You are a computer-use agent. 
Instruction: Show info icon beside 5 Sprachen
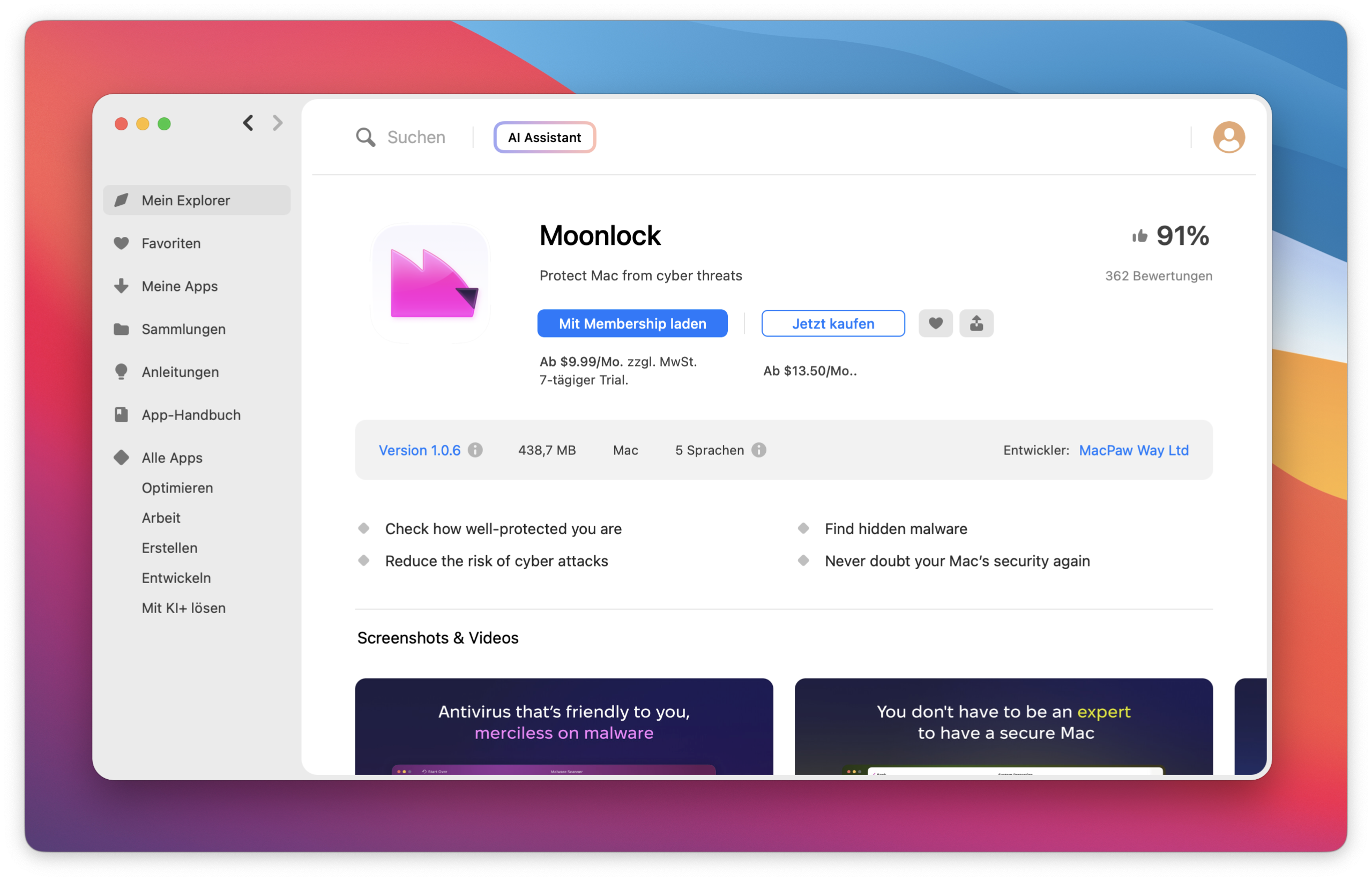[x=759, y=450]
